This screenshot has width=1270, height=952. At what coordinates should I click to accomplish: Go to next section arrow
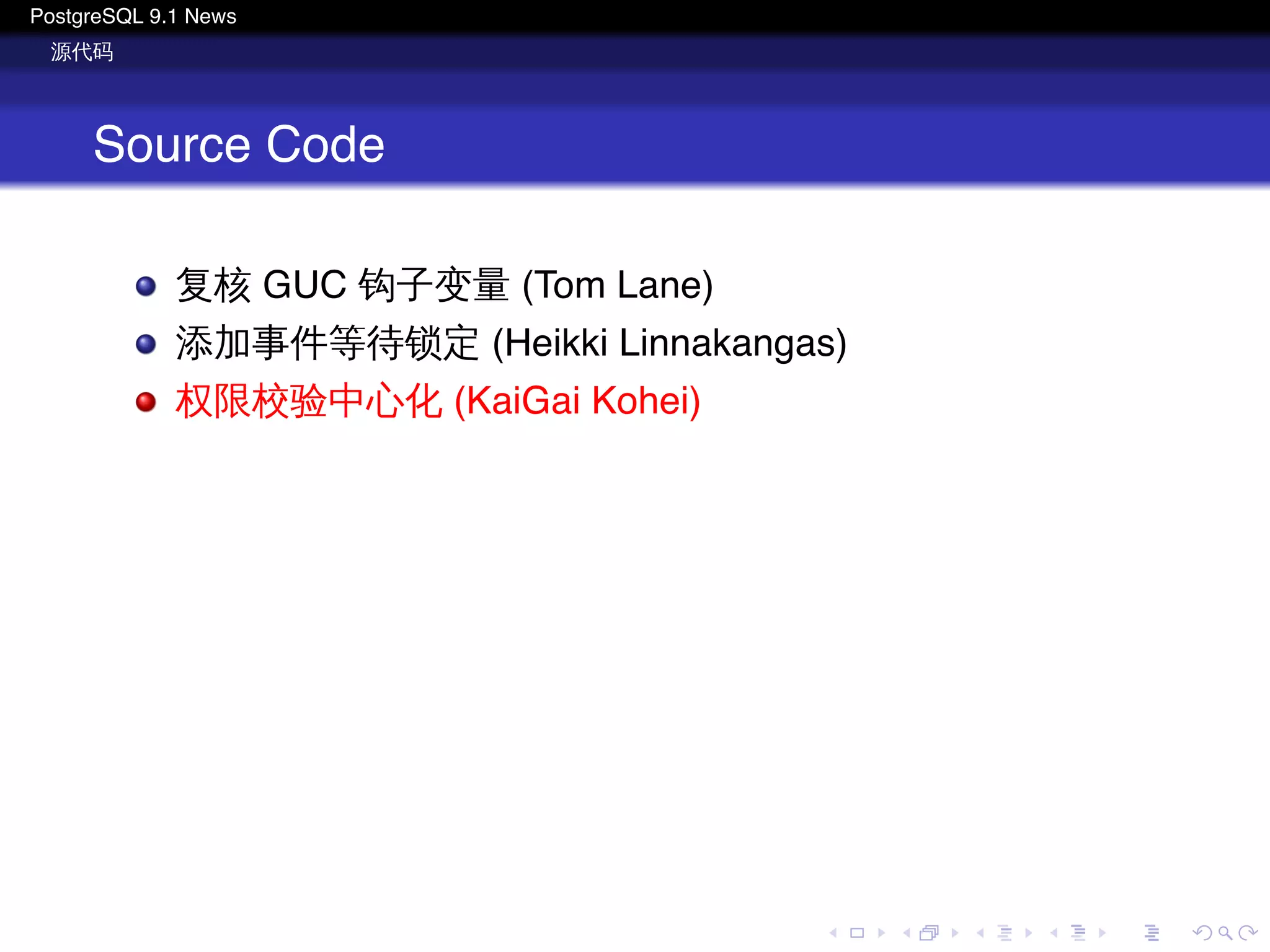(x=1102, y=933)
